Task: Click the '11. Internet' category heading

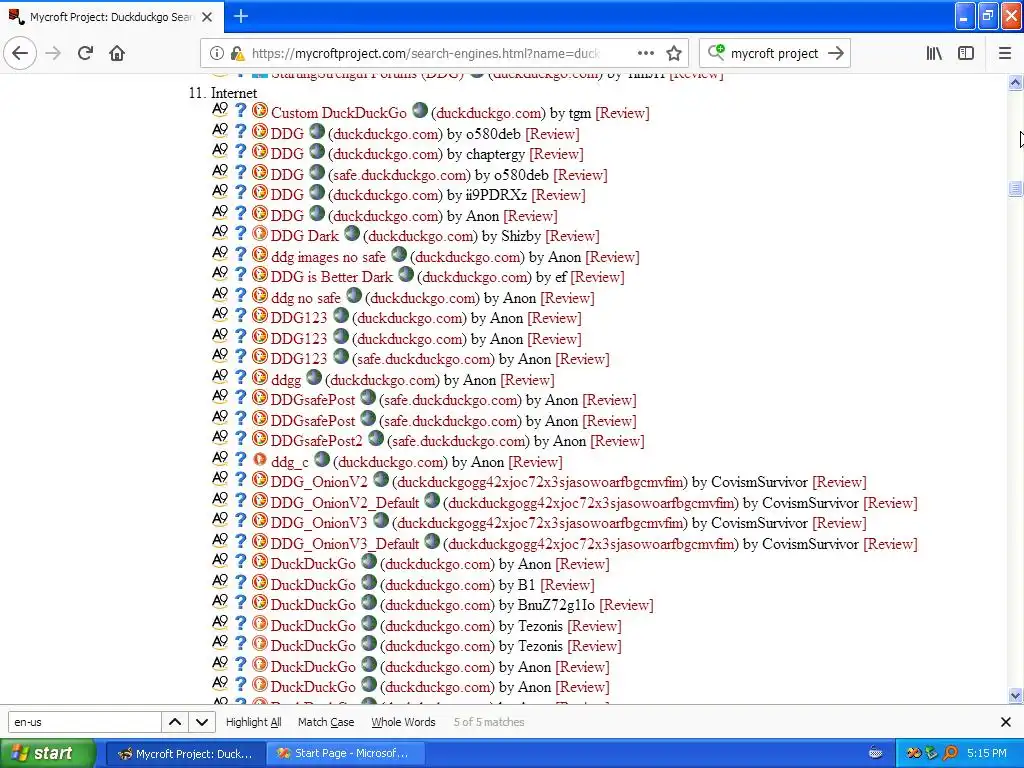Action: coord(223,93)
